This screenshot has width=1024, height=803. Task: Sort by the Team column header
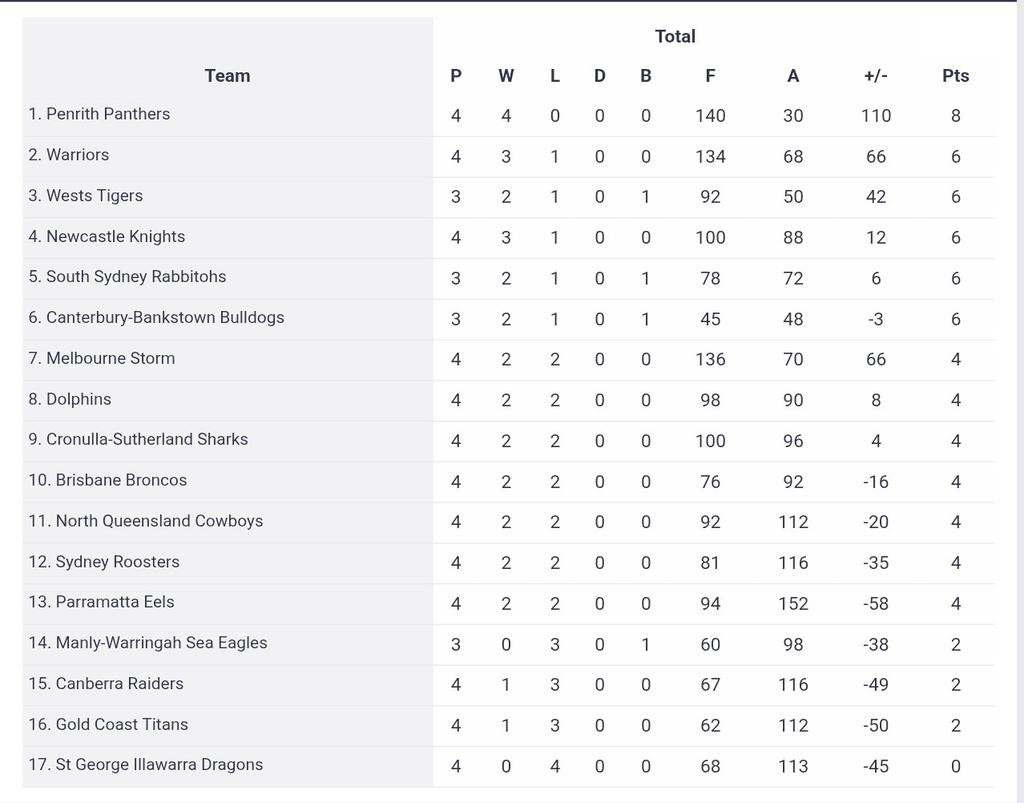coord(227,76)
